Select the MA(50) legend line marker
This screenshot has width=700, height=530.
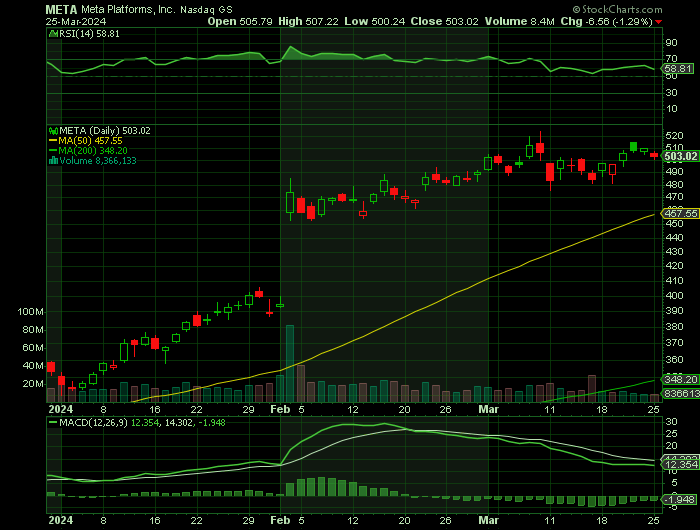pyautogui.click(x=52, y=140)
